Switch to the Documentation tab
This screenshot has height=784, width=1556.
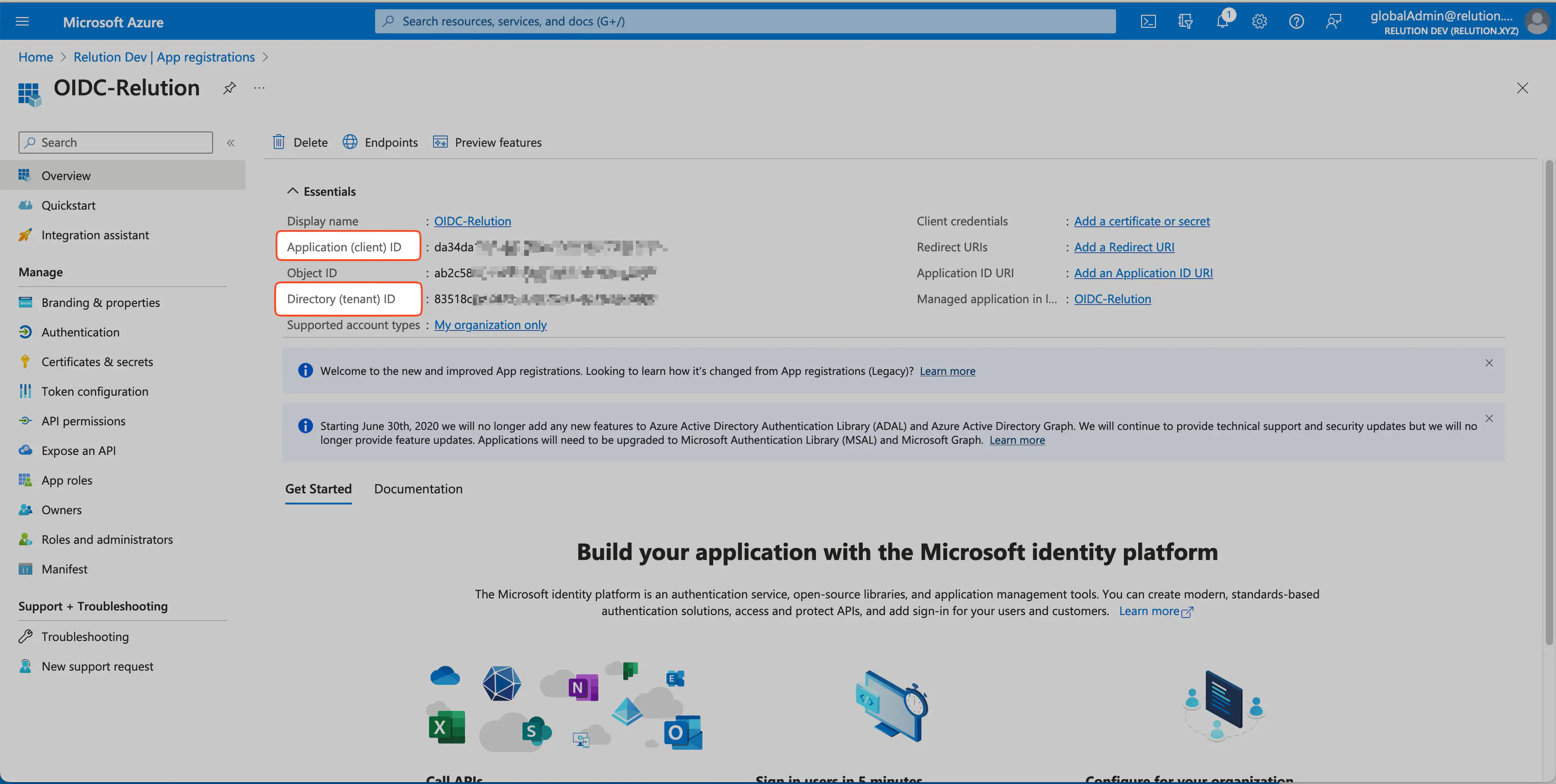418,489
